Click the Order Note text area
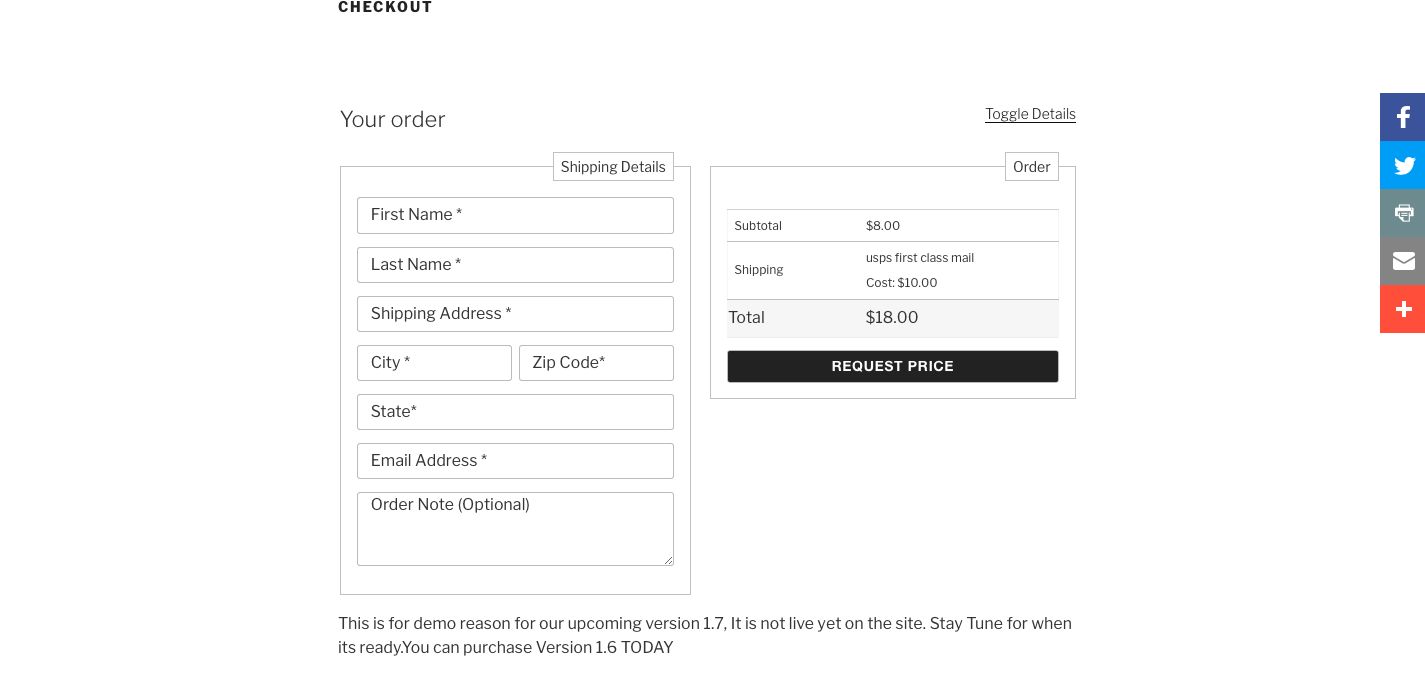Screen dimensions: 1425x700 (x=515, y=529)
